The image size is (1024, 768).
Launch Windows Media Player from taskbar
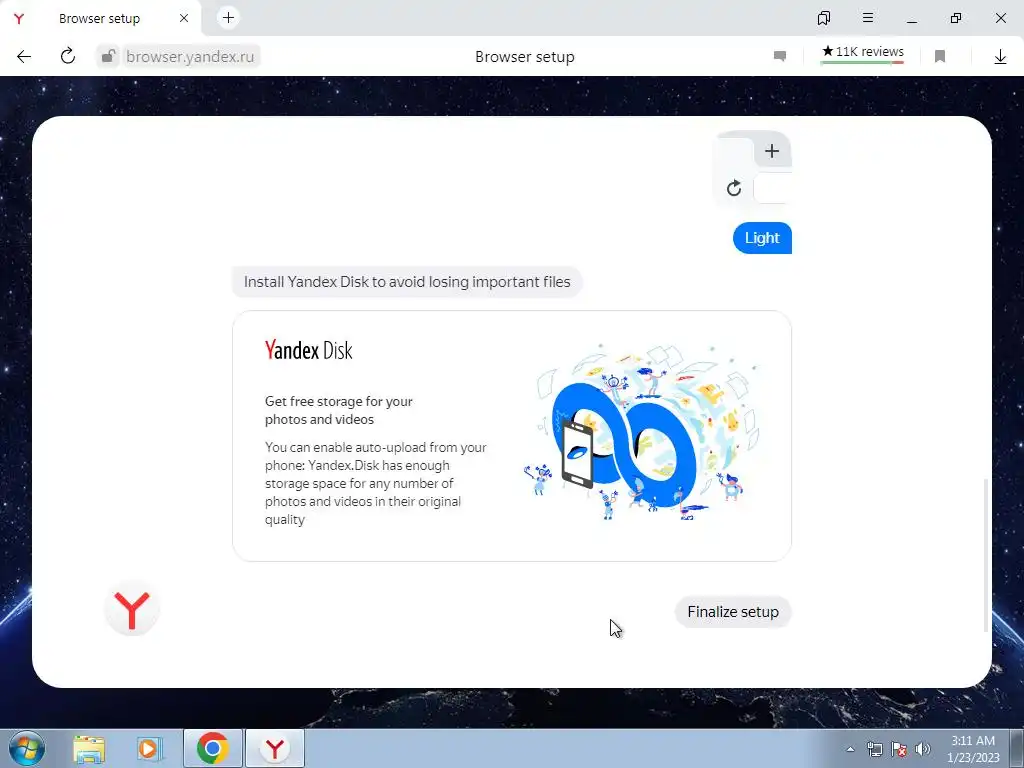(149, 748)
